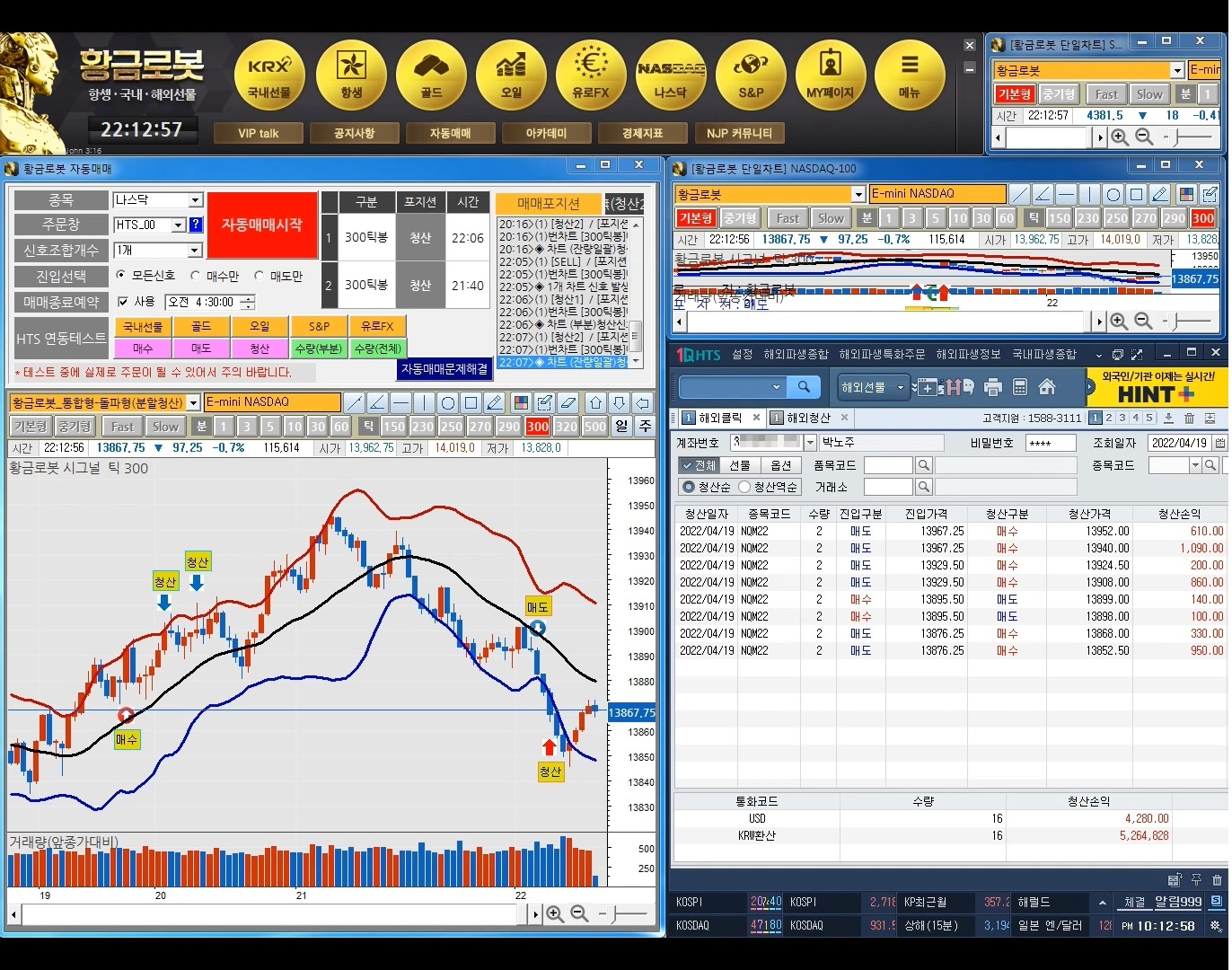Select 청산순 radio button
The height and width of the screenshot is (970, 1232).
pyautogui.click(x=689, y=487)
